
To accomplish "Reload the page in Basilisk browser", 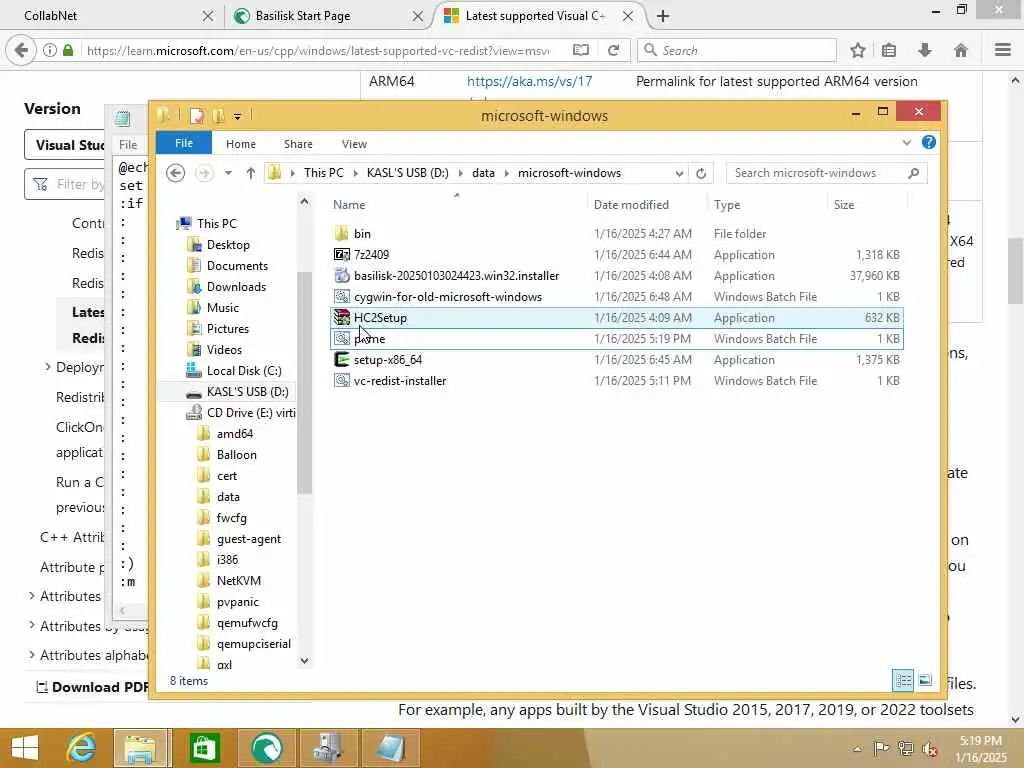I will point(613,50).
